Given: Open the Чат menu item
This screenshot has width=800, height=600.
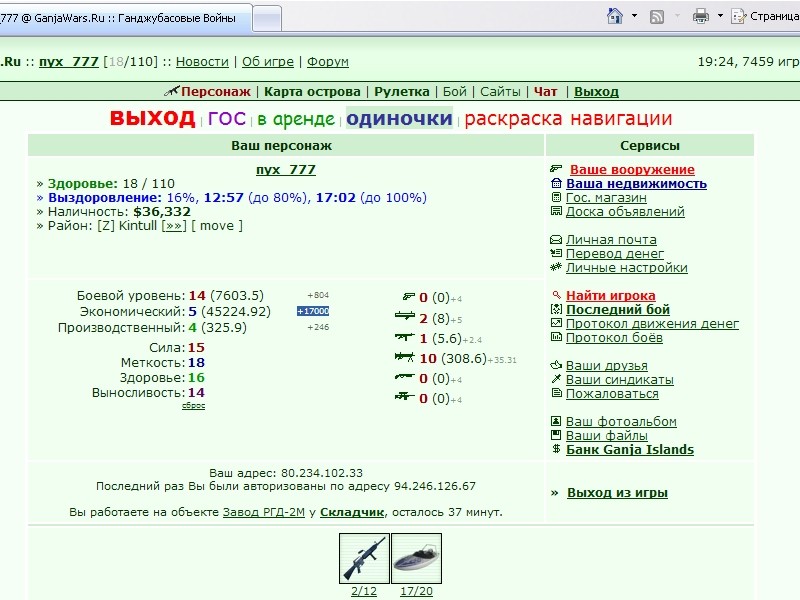Looking at the screenshot, I should click(x=545, y=92).
